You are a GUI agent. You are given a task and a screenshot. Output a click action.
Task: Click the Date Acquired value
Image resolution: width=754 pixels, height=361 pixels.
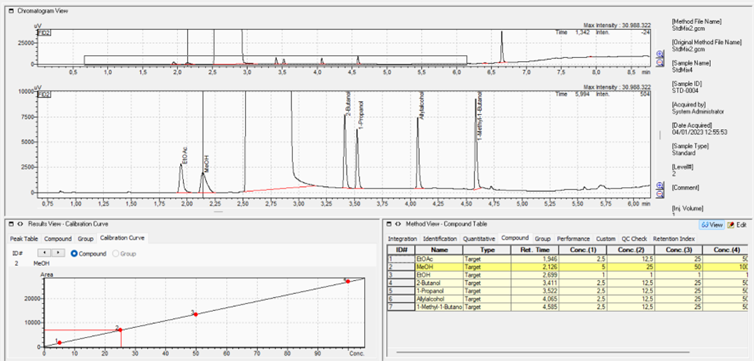pos(699,132)
